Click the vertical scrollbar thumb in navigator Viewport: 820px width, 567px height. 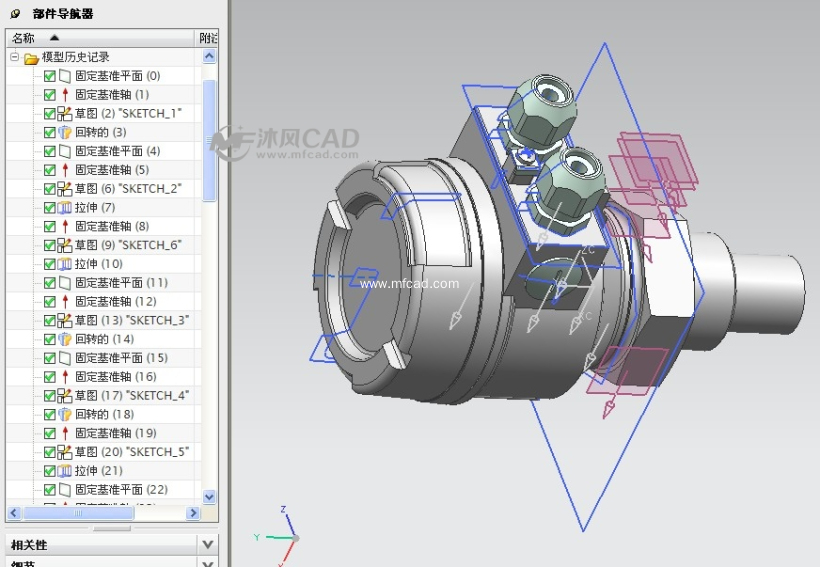[209, 140]
